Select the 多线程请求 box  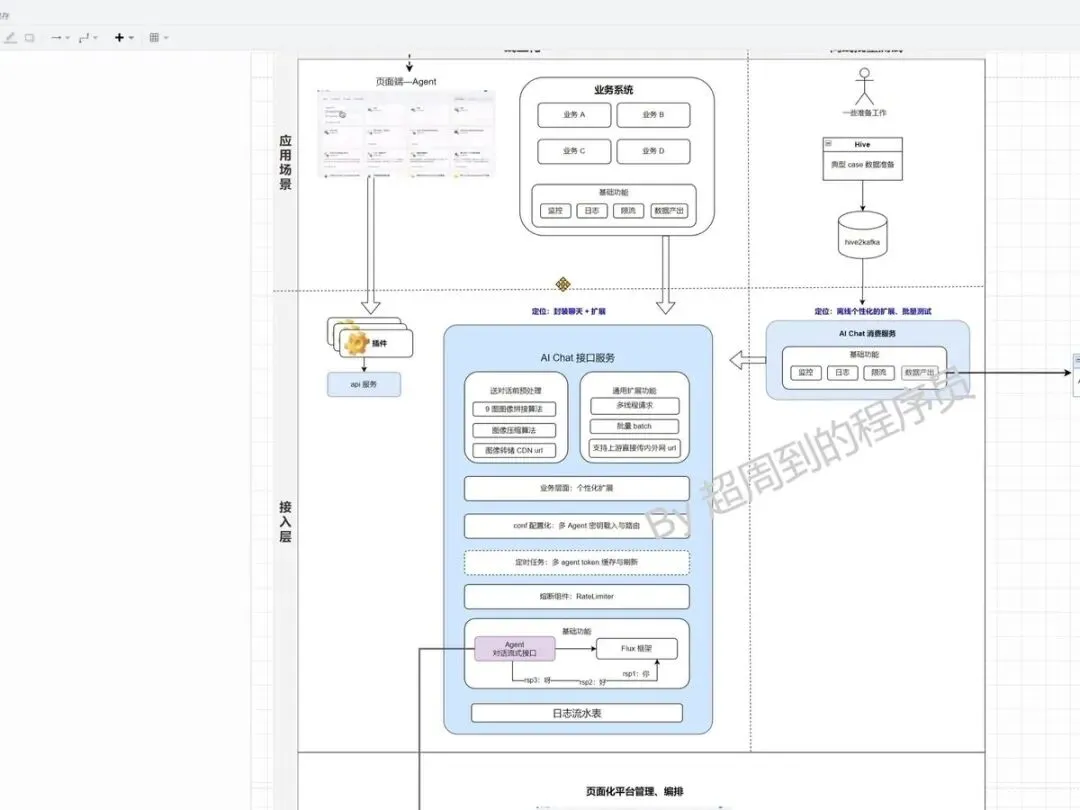(634, 406)
